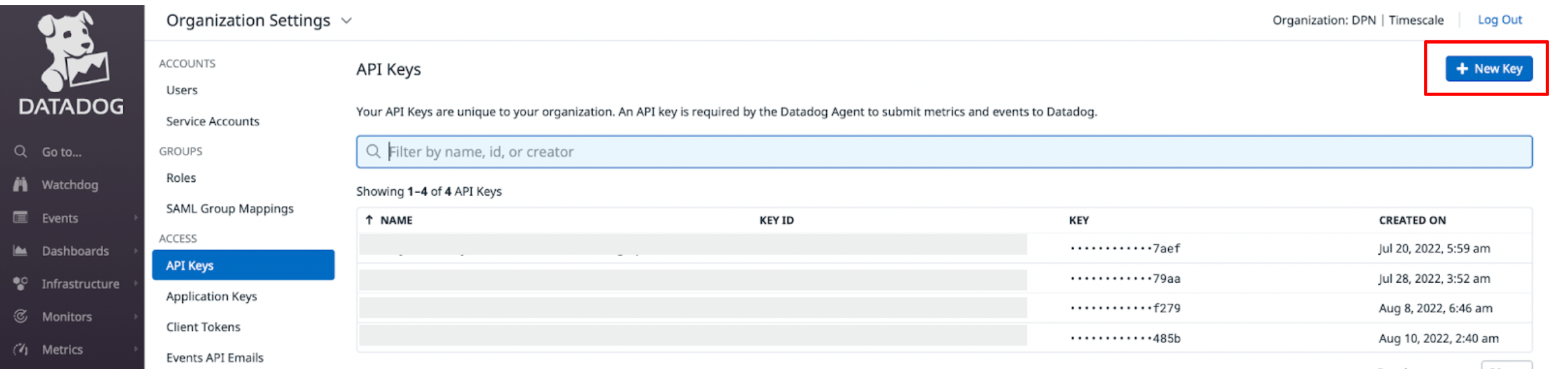Select Service Accounts in the settings menu
Viewport: 1568px width, 369px height.
(212, 121)
